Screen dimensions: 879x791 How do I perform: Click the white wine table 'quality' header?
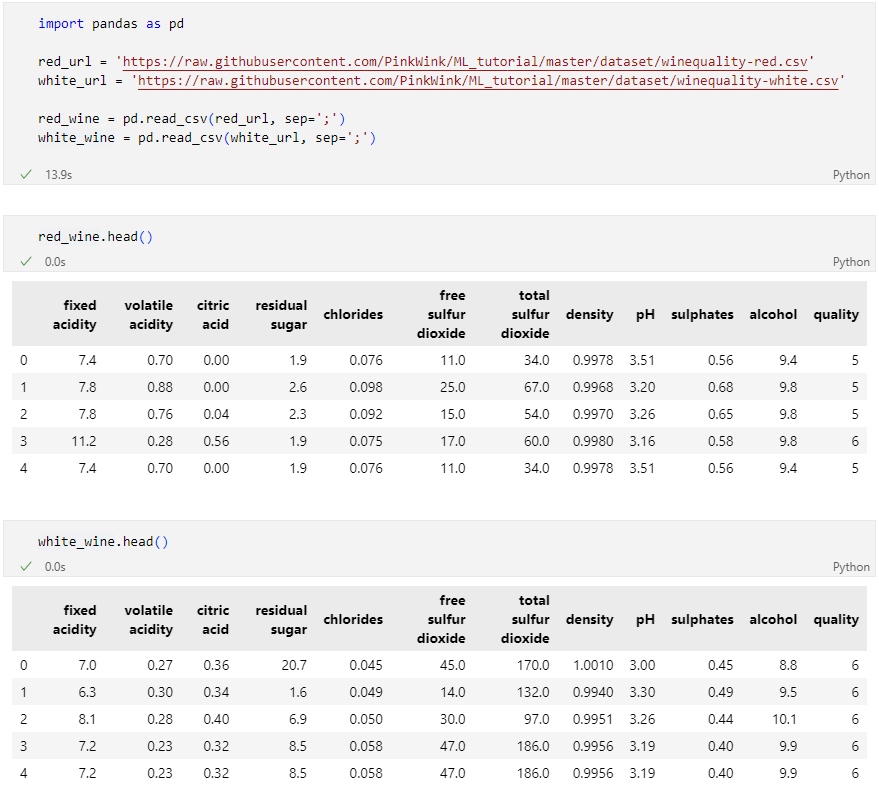pos(836,619)
